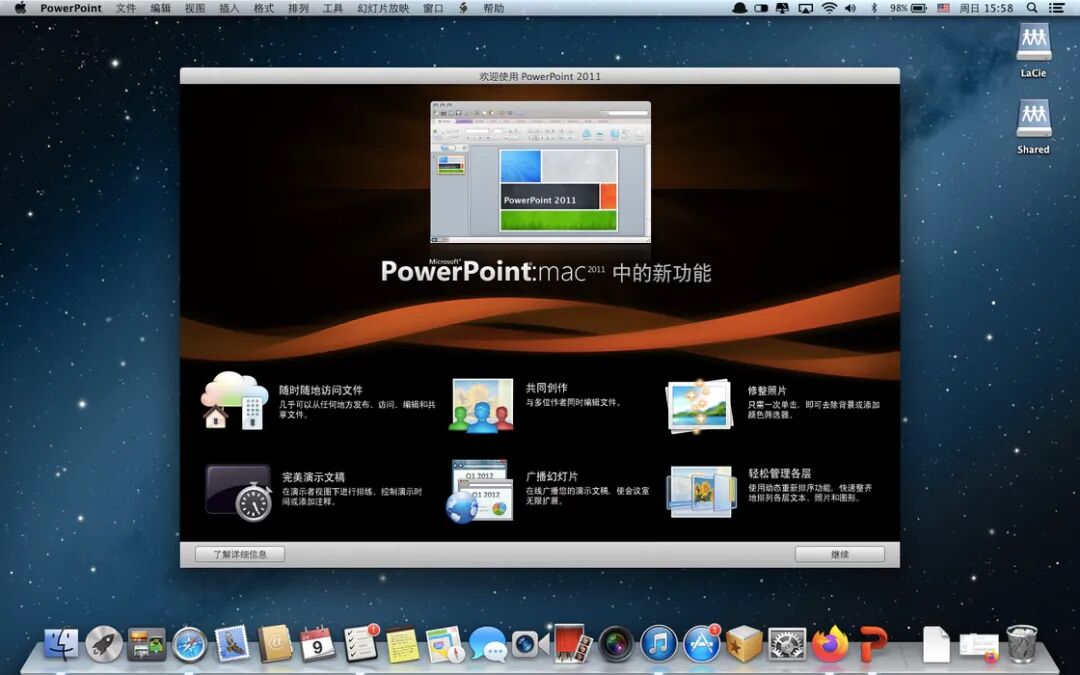Open Reminders checklist icon in Dock

361,645
